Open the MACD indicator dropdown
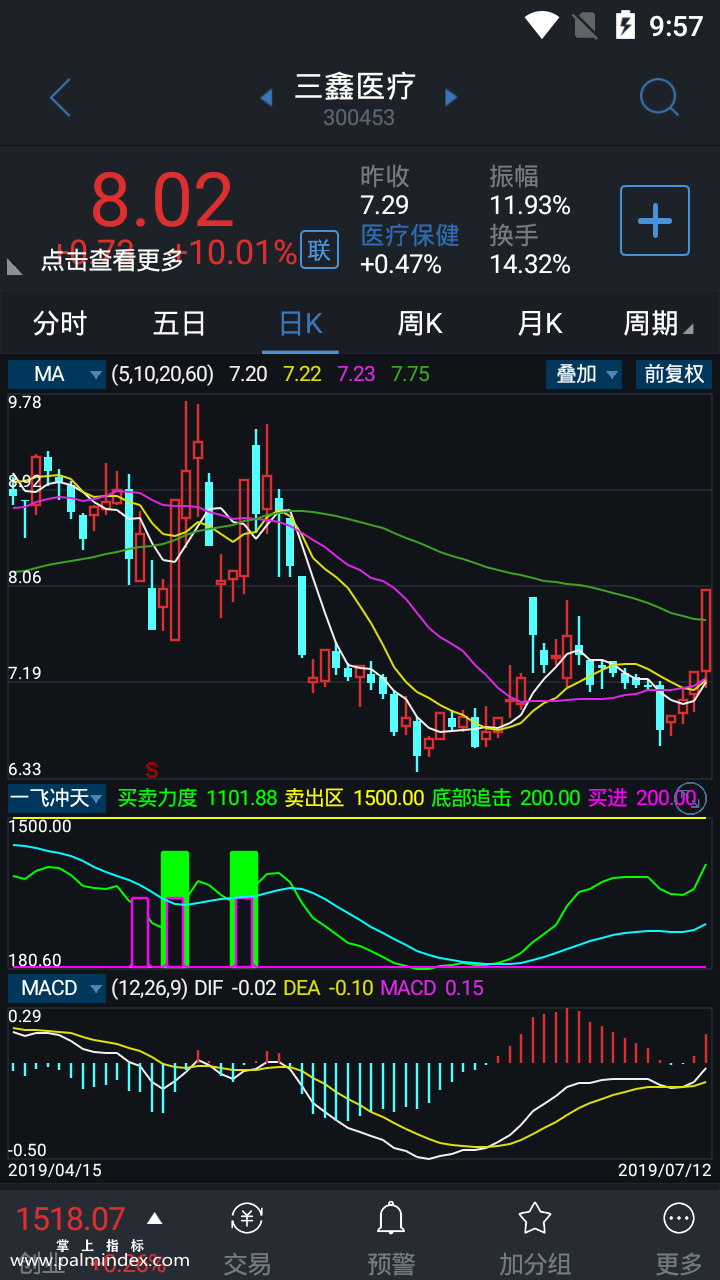720x1280 pixels. [57, 988]
